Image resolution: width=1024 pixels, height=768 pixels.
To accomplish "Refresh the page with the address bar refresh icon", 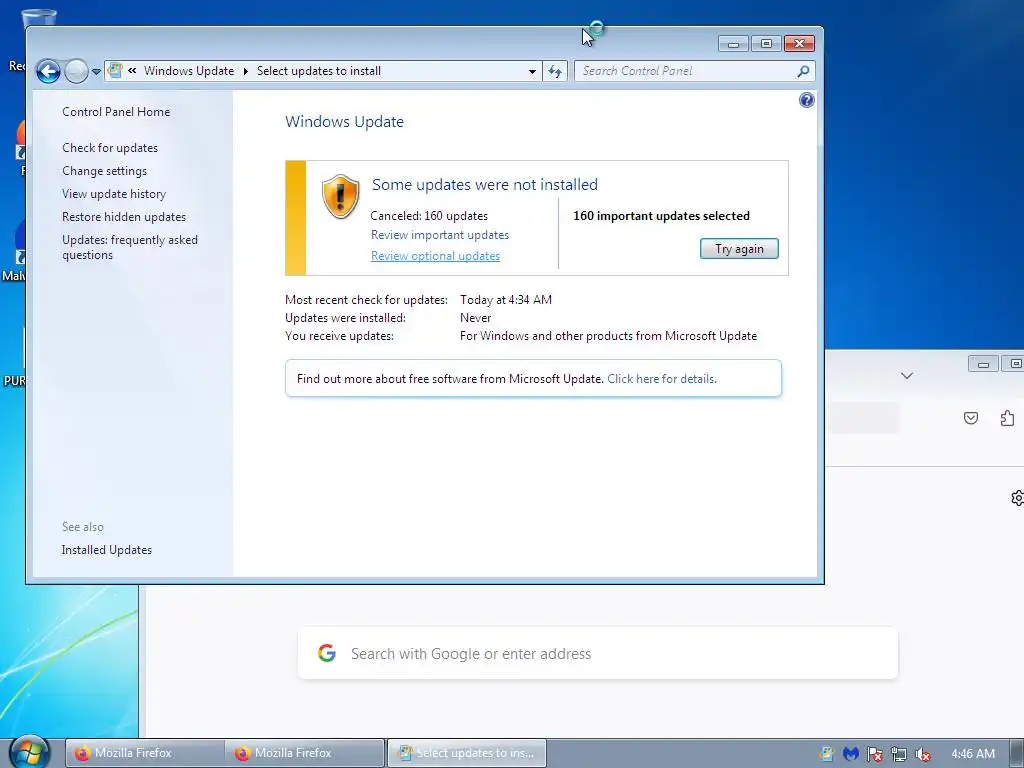I will [x=555, y=71].
